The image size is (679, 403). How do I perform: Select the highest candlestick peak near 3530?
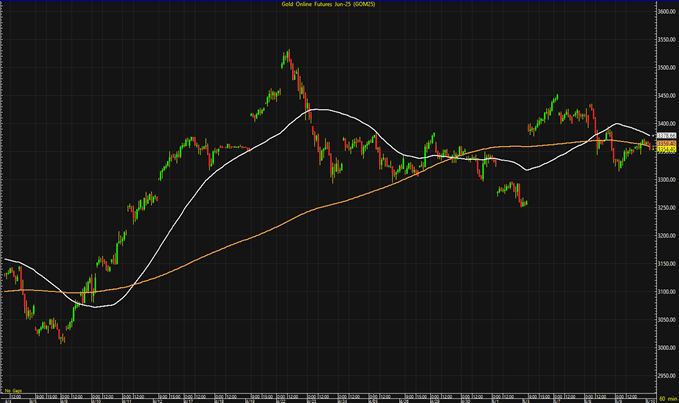click(286, 52)
